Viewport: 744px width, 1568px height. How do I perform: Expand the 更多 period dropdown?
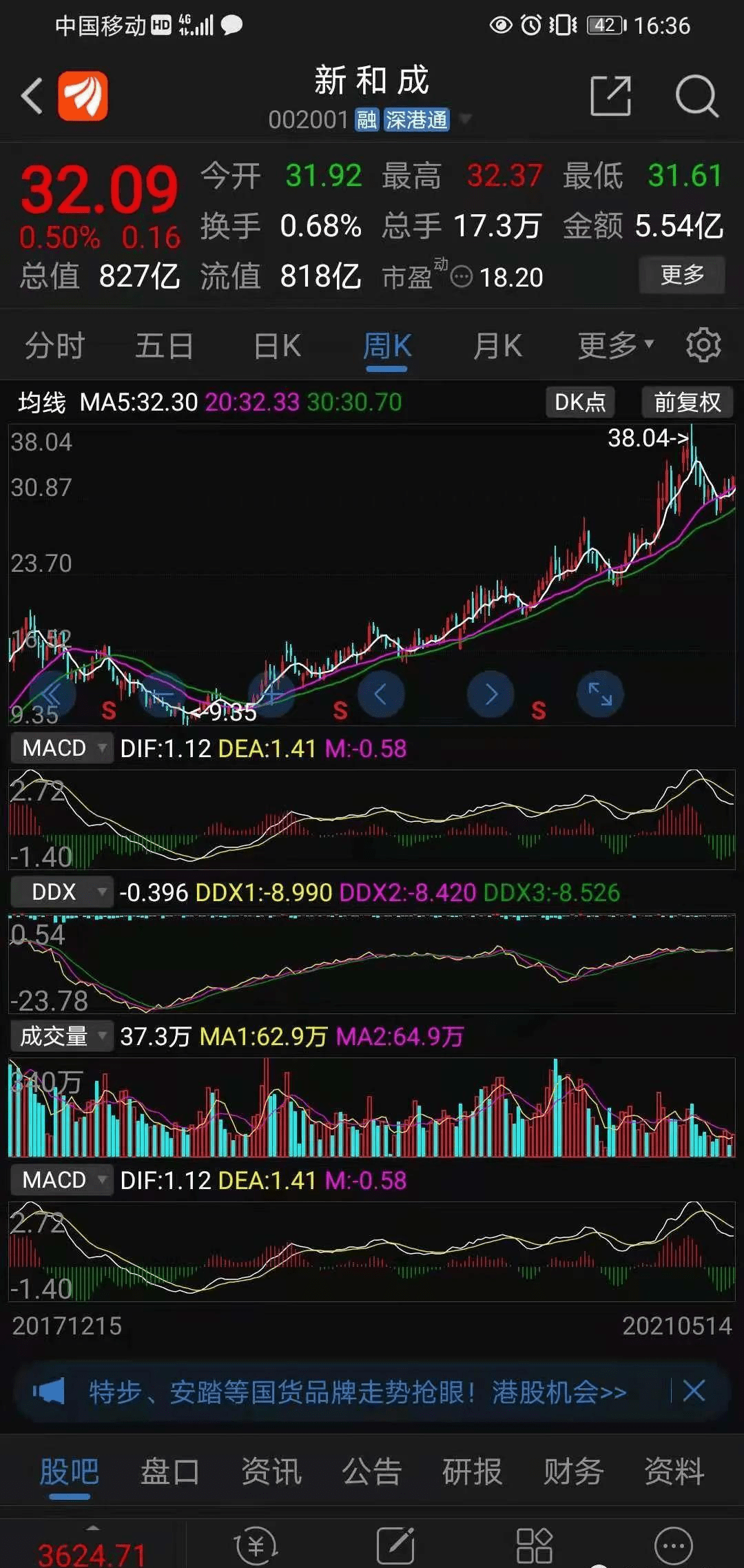point(614,345)
